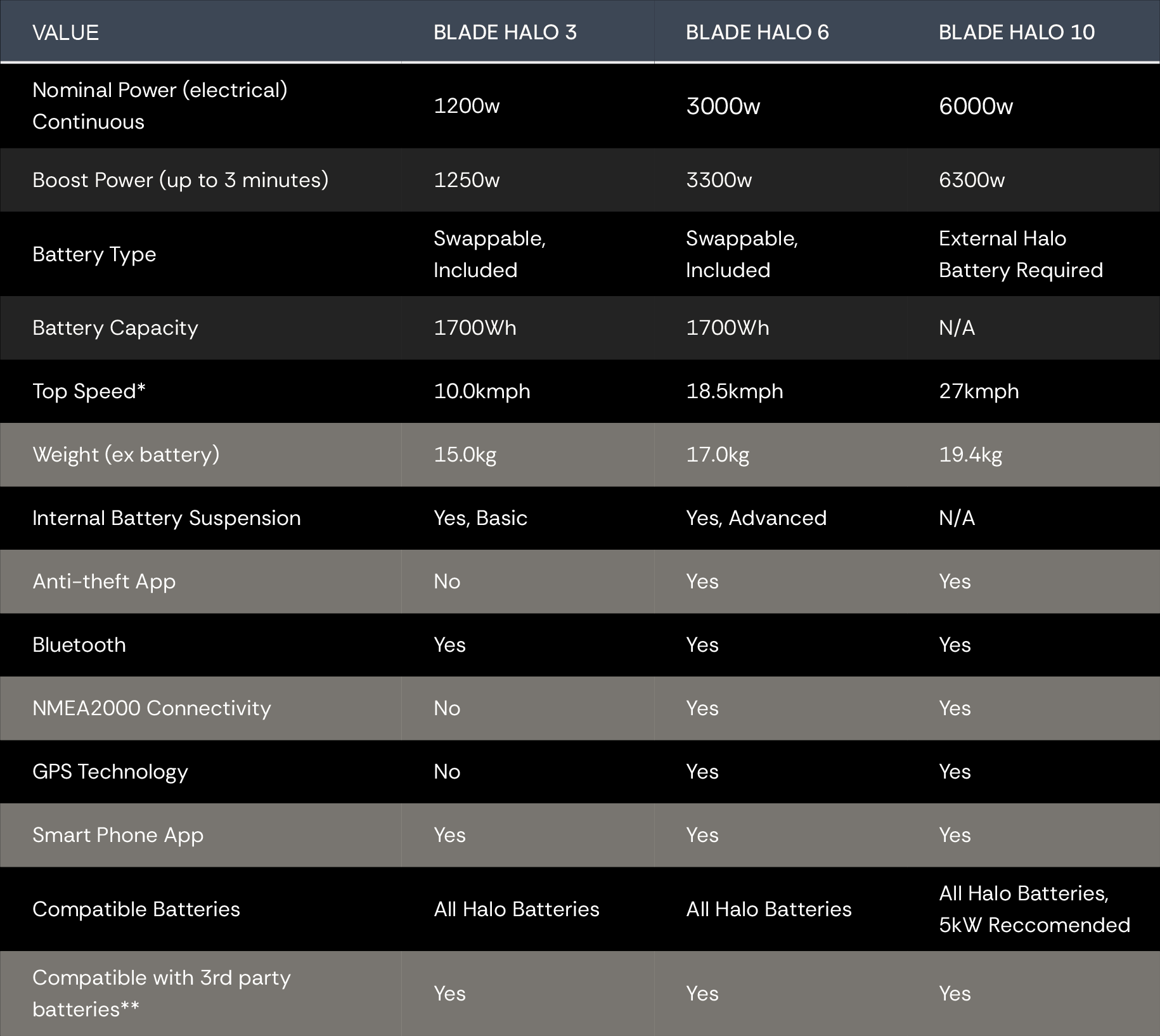Click the Boost Power (up to 3 minutes) label
Screen dimensions: 1160x1036
point(181,180)
